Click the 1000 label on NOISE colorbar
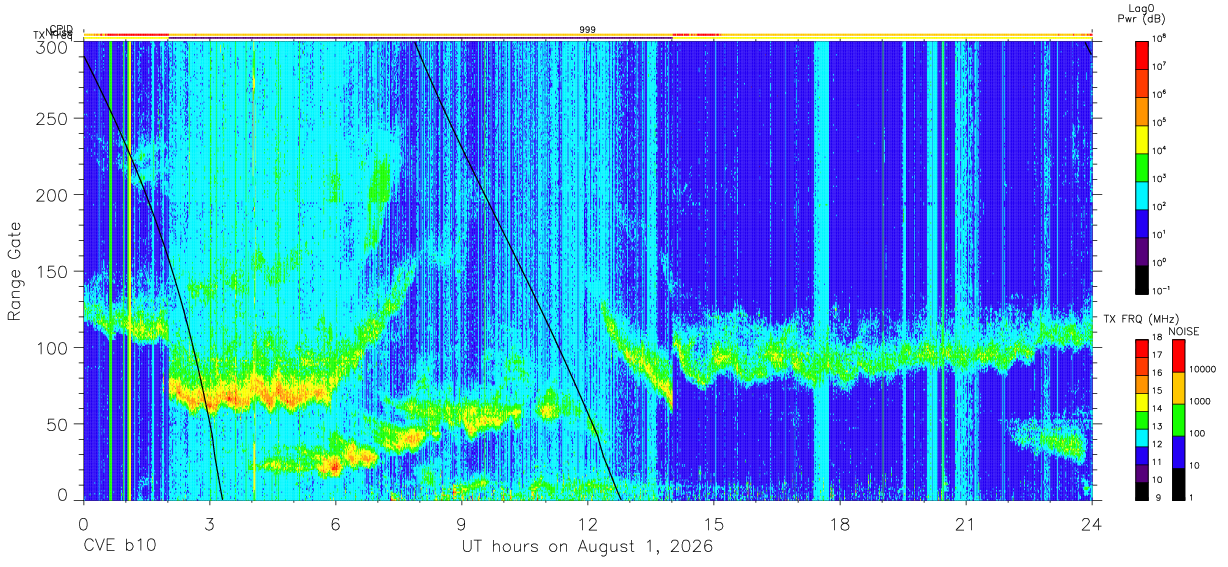The width and height of the screenshot is (1228, 567). 1200,402
